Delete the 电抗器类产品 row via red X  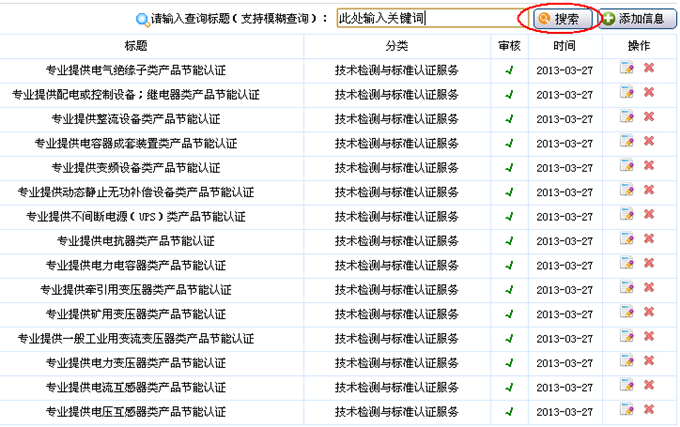point(649,239)
